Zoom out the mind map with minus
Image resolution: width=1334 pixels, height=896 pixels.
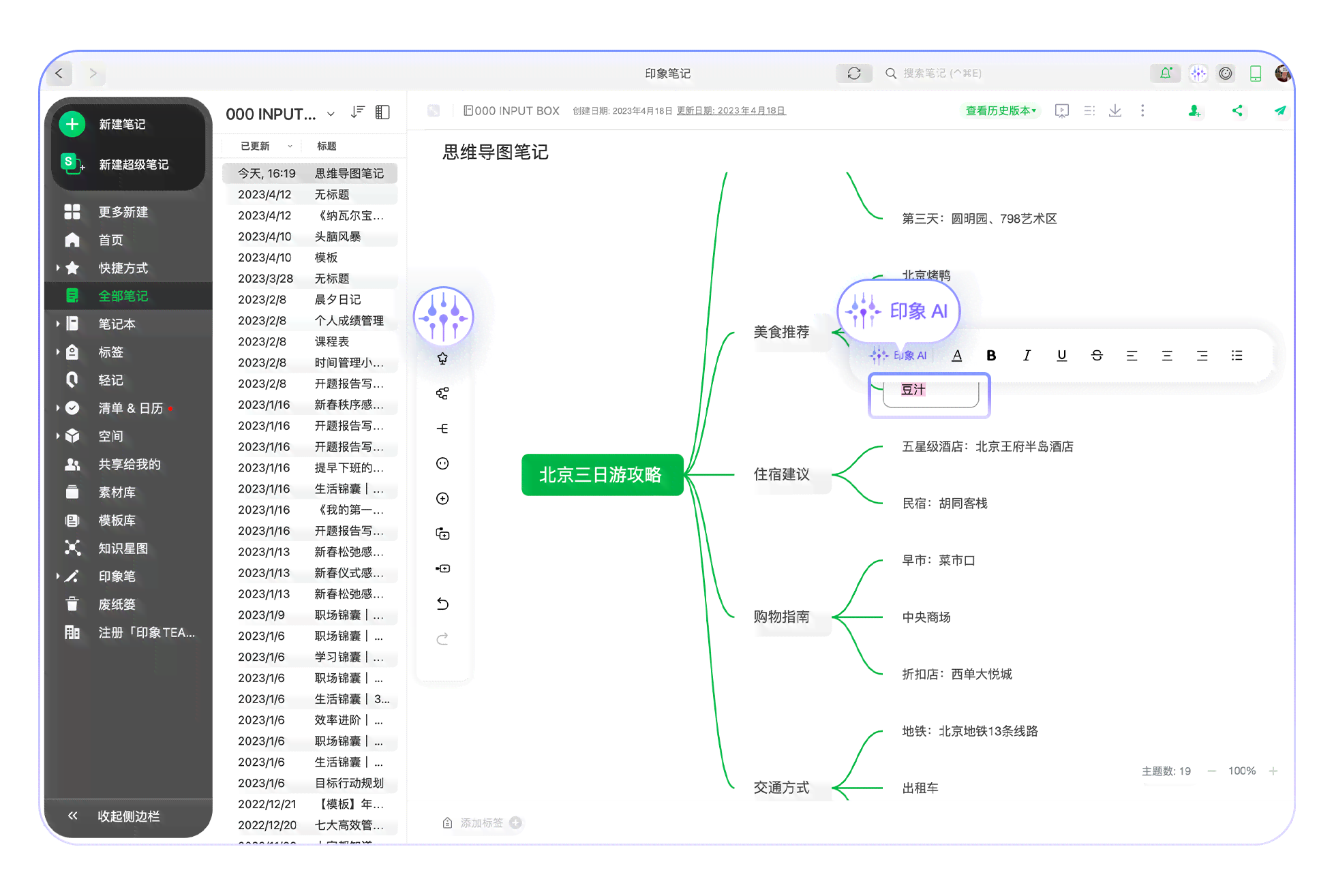(x=1211, y=771)
